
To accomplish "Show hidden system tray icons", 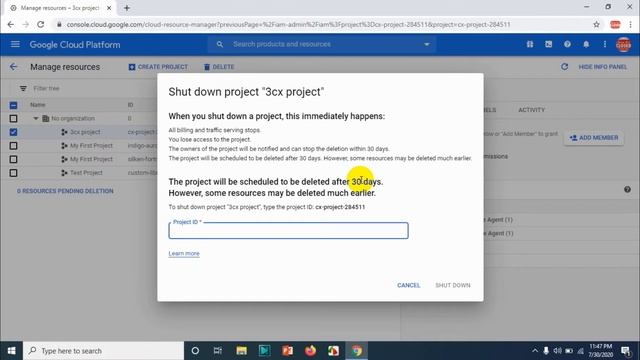I will [x=535, y=351].
